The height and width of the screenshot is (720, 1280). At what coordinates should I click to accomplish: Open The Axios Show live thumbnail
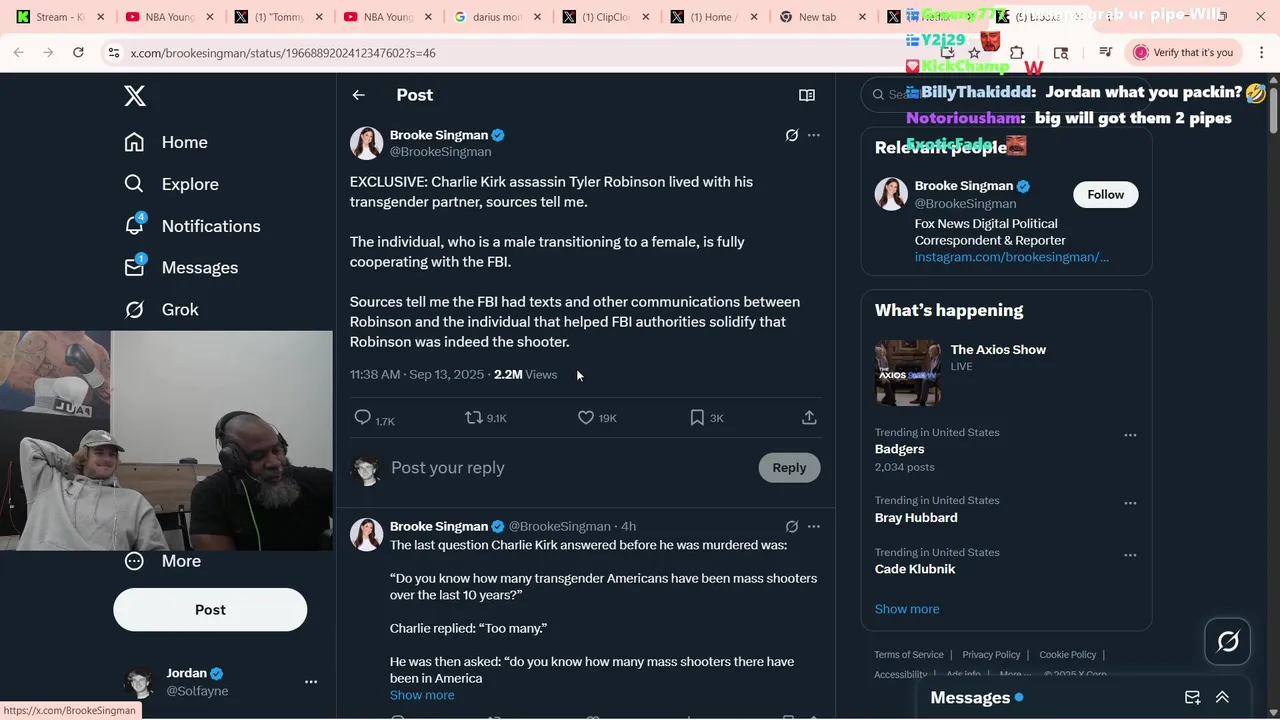coord(907,372)
